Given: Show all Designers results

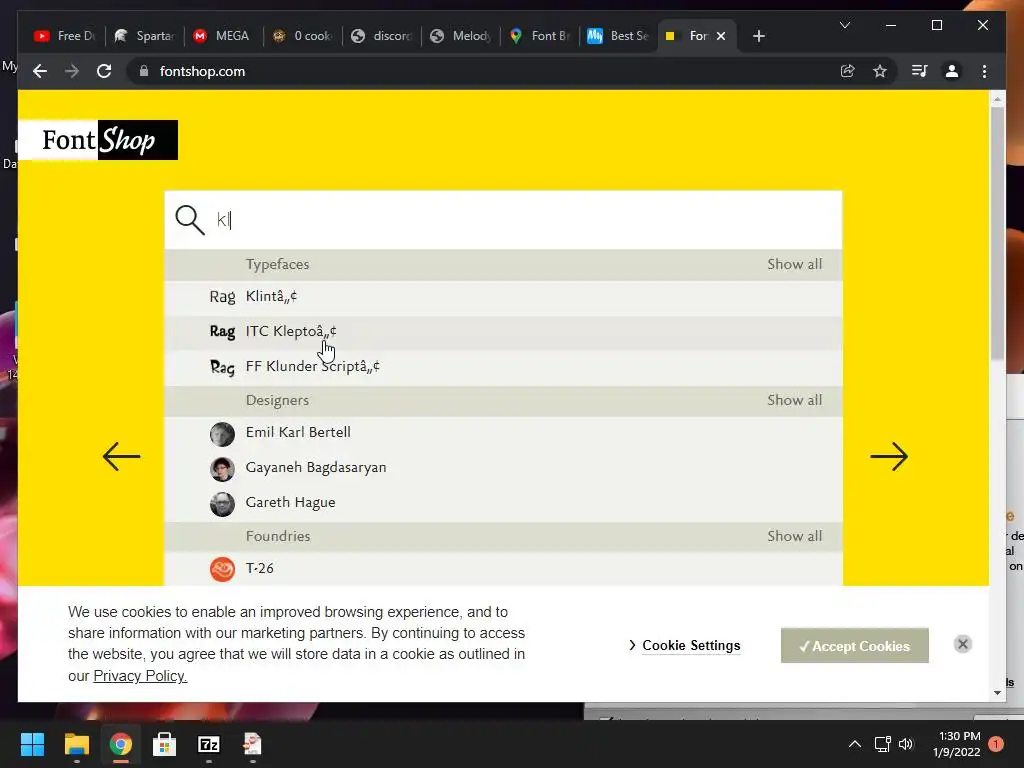Looking at the screenshot, I should 794,400.
